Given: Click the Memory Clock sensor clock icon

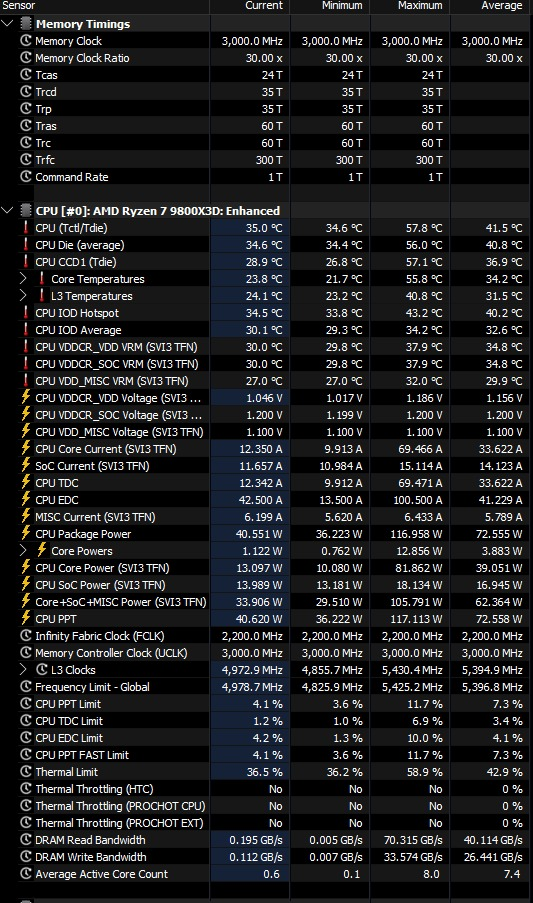Looking at the screenshot, I should [x=26, y=41].
